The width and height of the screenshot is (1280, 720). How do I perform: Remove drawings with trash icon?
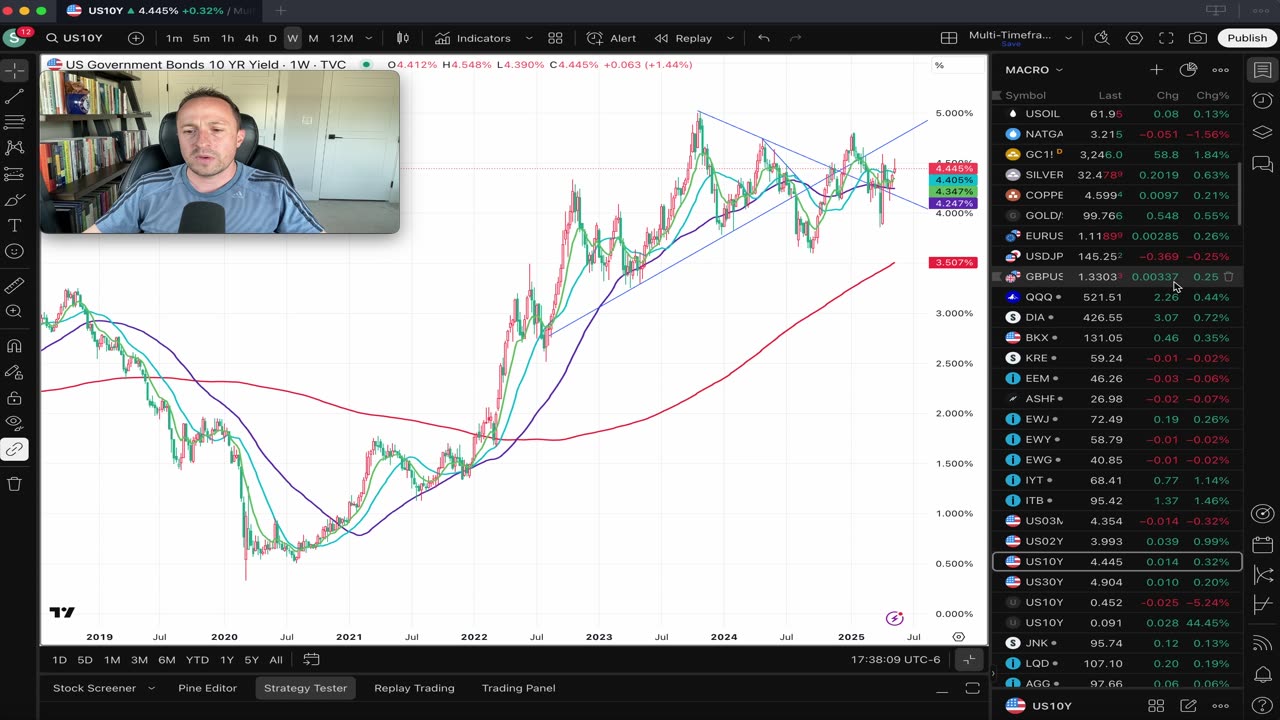[14, 484]
